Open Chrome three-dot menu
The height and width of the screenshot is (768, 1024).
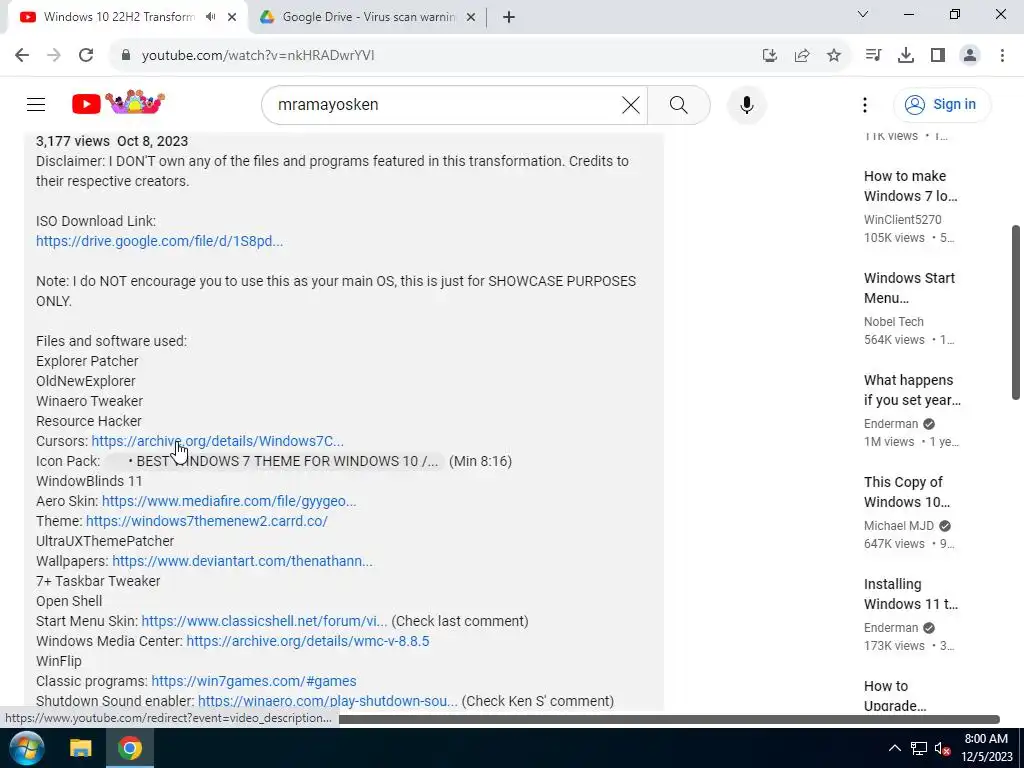[1002, 56]
